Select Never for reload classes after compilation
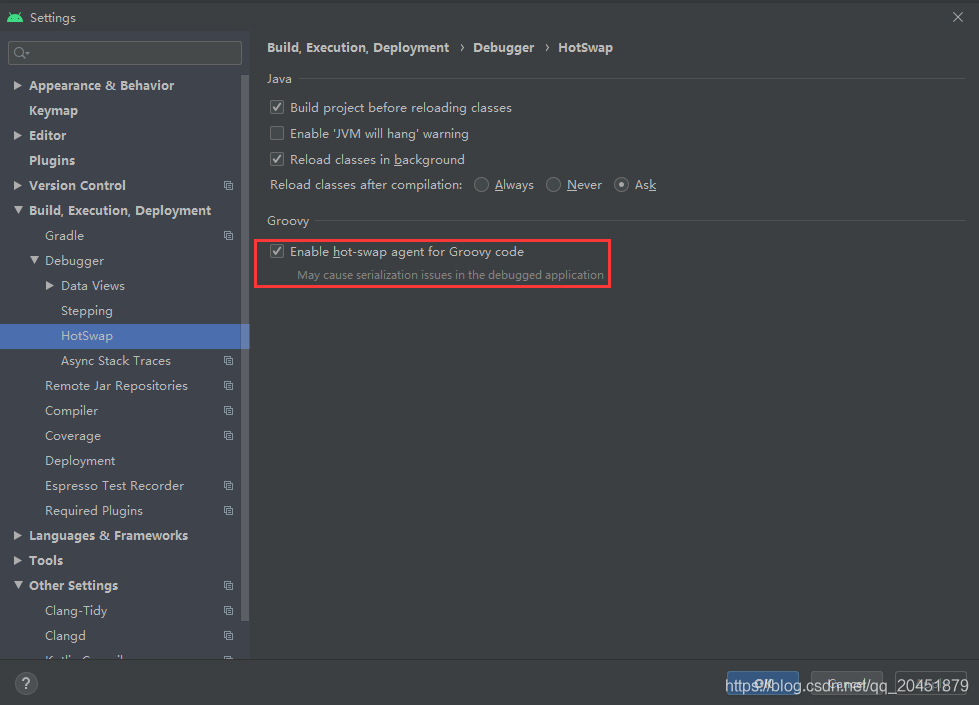 (553, 185)
